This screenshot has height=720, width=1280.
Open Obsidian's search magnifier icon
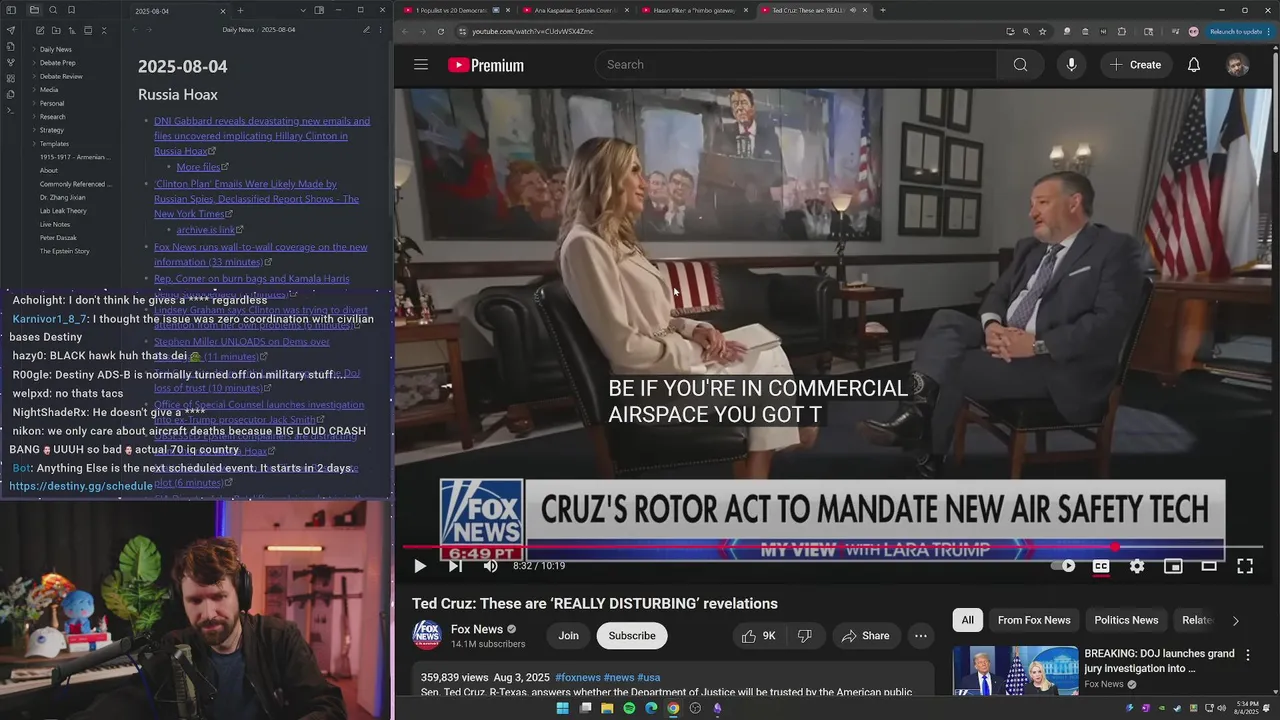coord(53,10)
